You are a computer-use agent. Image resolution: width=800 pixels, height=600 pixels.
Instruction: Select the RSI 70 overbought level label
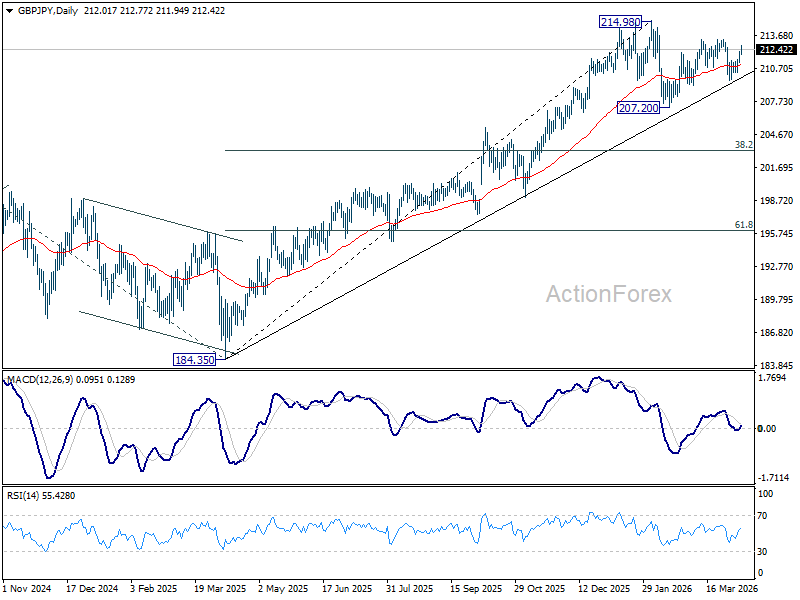pos(762,516)
